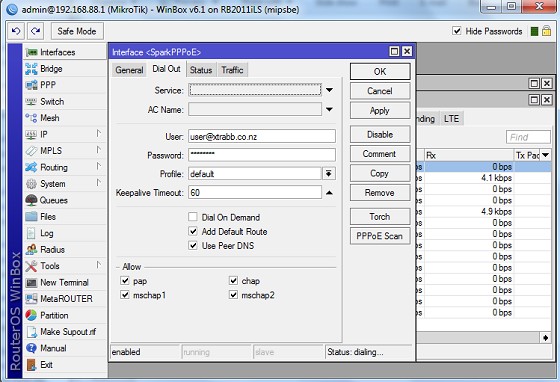The width and height of the screenshot is (560, 382).
Task: Expand the IP submenu arrow
Action: tap(99, 134)
